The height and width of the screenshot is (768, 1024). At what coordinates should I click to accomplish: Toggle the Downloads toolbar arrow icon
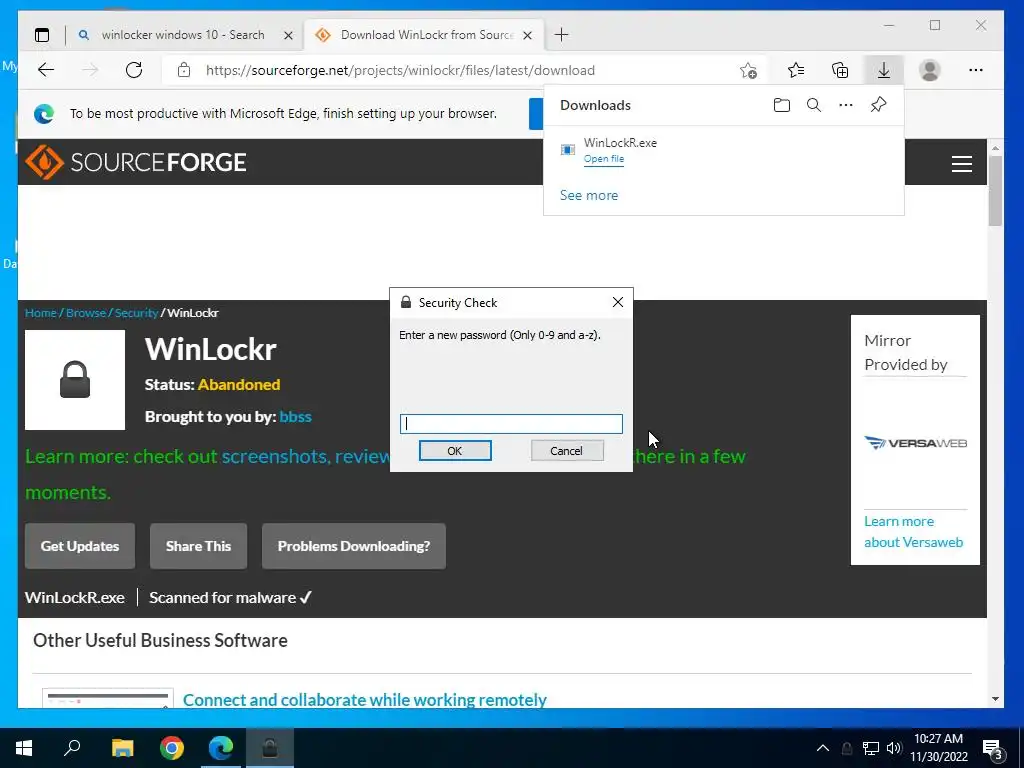click(x=884, y=70)
